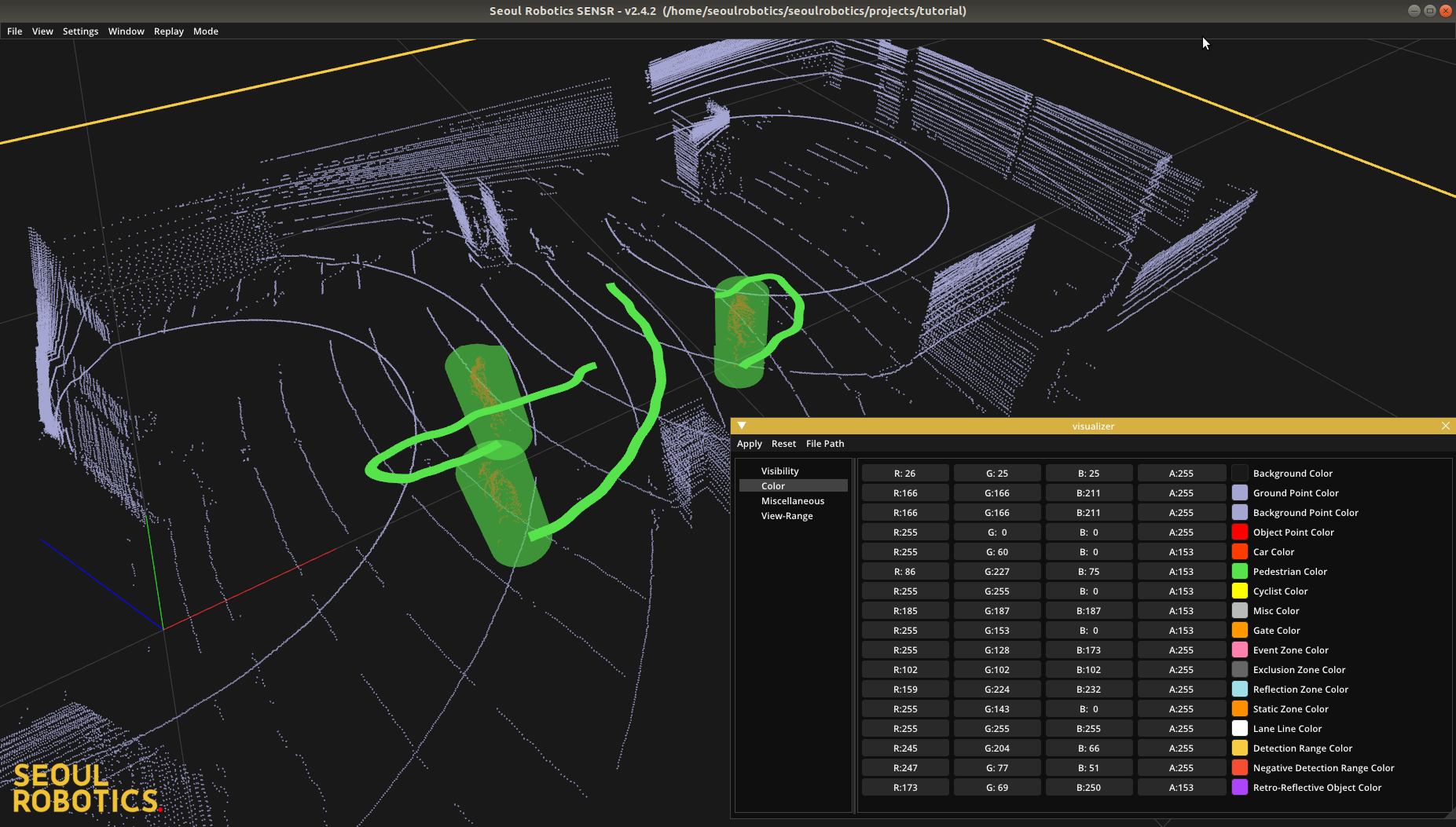Close the visualizer panel

coord(1446,426)
